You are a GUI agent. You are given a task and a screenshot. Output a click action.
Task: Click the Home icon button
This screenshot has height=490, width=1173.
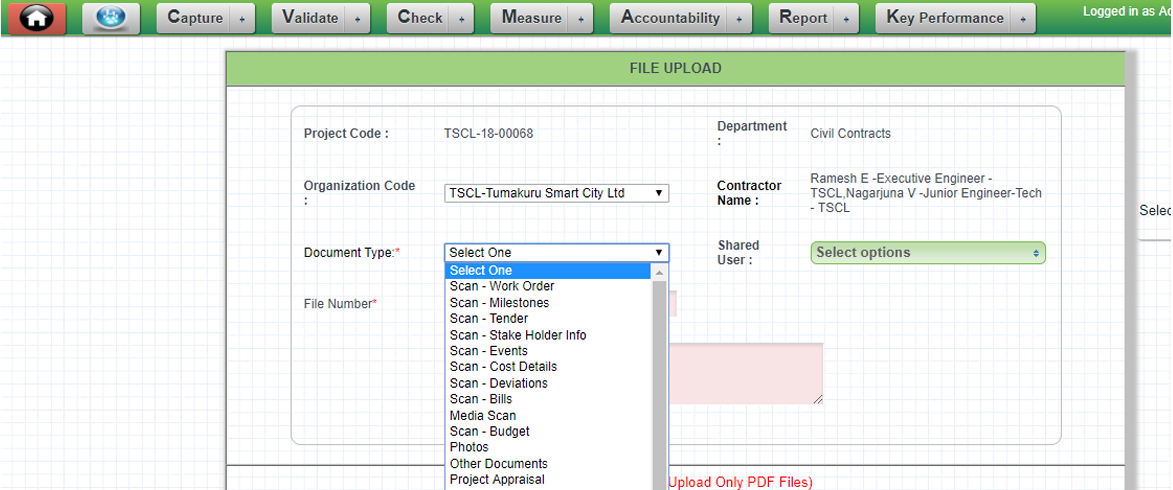[37, 18]
